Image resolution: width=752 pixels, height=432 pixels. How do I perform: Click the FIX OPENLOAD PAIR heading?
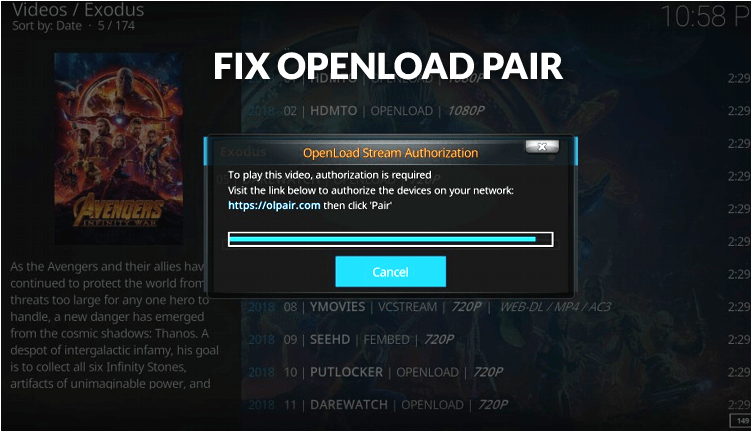pyautogui.click(x=388, y=66)
